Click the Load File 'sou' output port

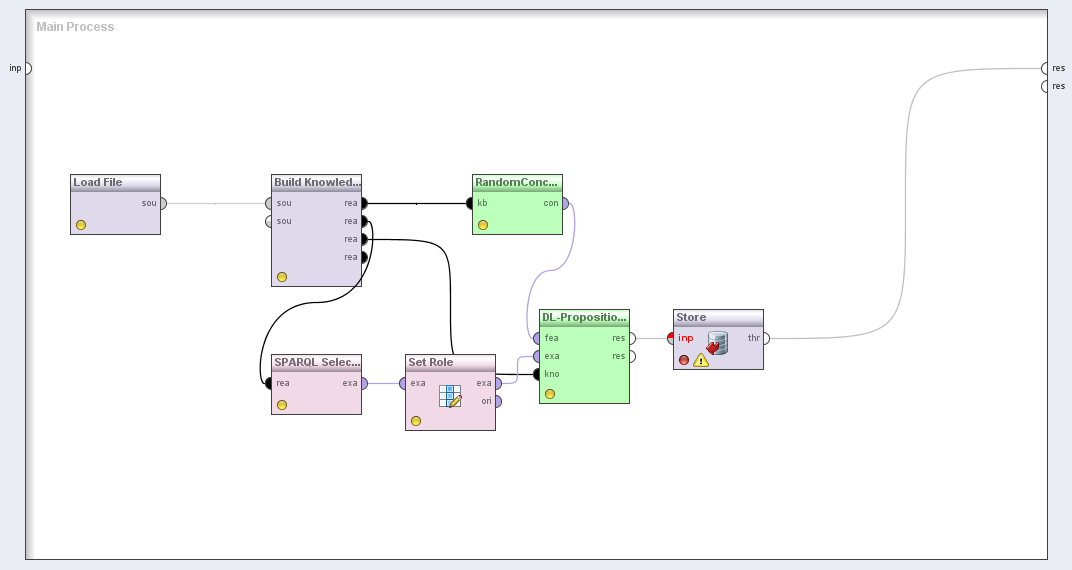(x=162, y=203)
